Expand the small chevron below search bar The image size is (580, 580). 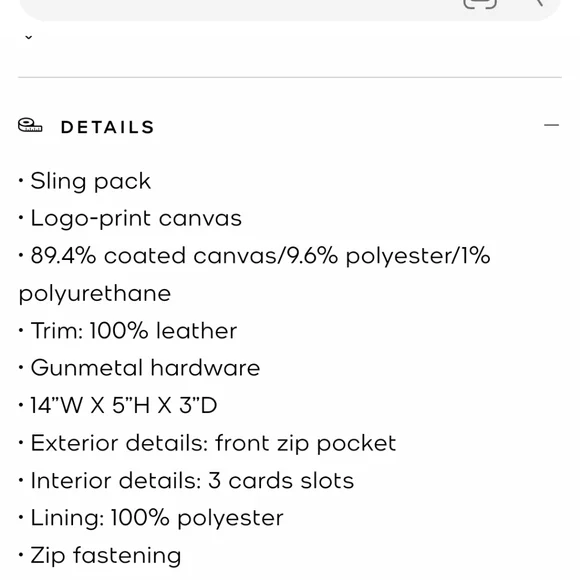pos(28,37)
